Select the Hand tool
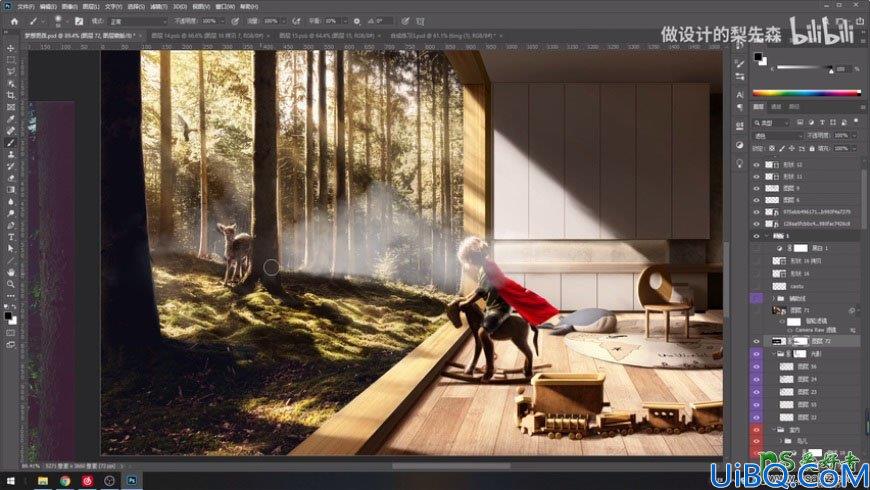This screenshot has height=490, width=870. pyautogui.click(x=11, y=272)
